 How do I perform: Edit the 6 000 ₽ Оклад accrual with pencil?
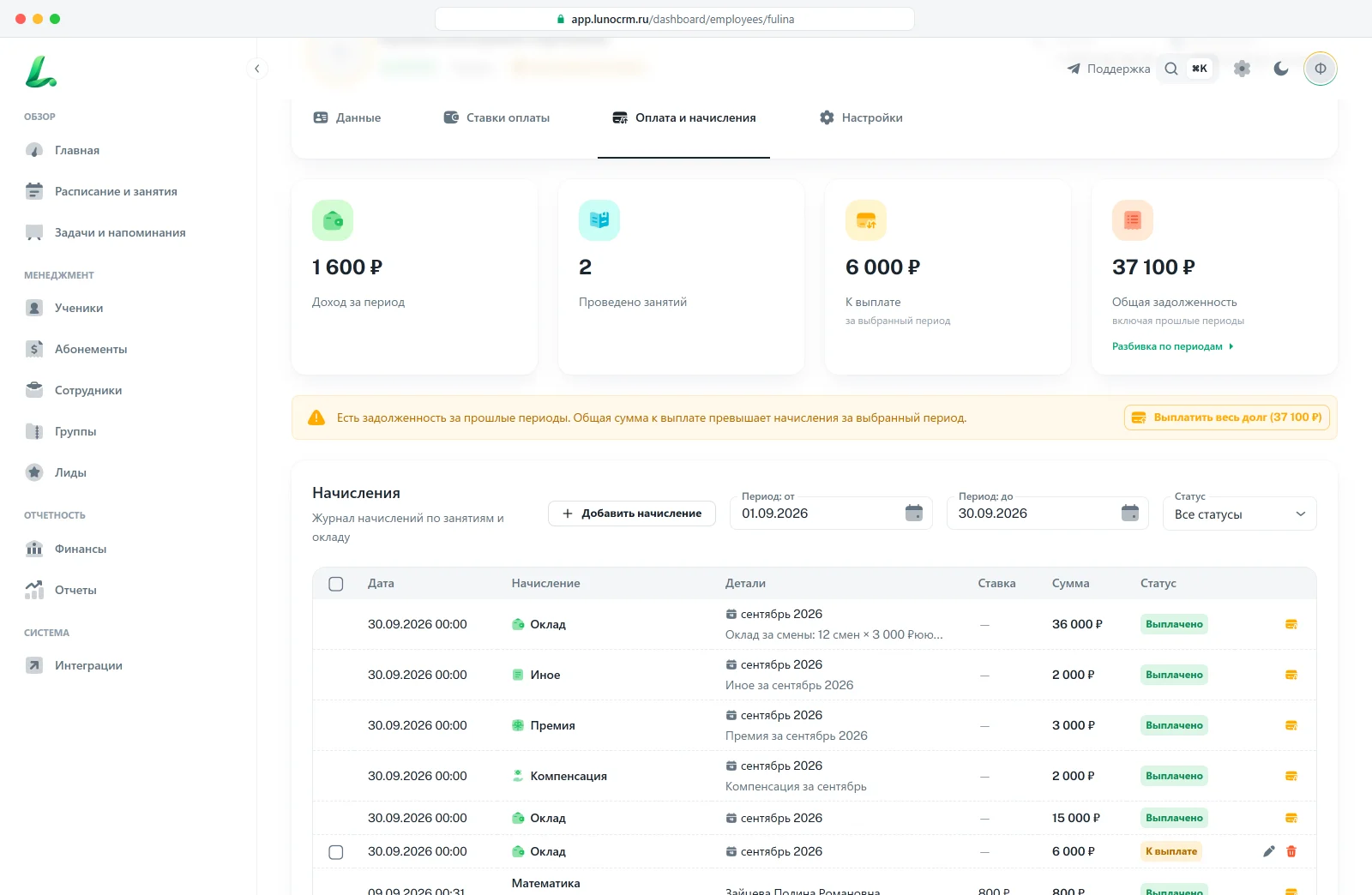1269,851
